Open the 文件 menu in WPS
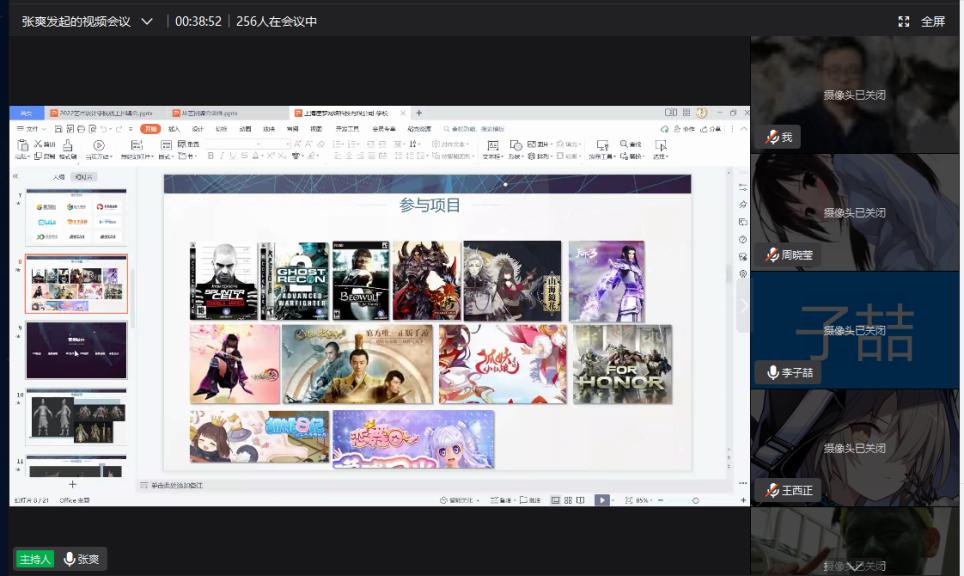The image size is (964, 576). pyautogui.click(x=33, y=129)
